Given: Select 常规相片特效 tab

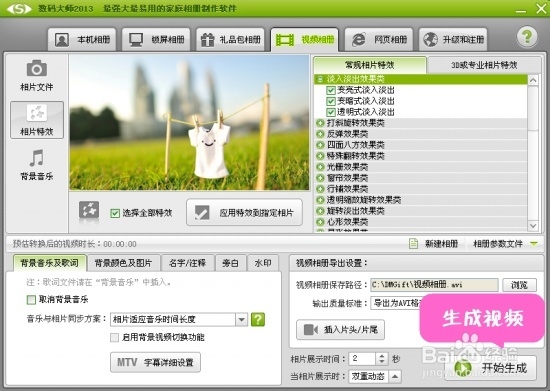Looking at the screenshot, I should [x=370, y=65].
